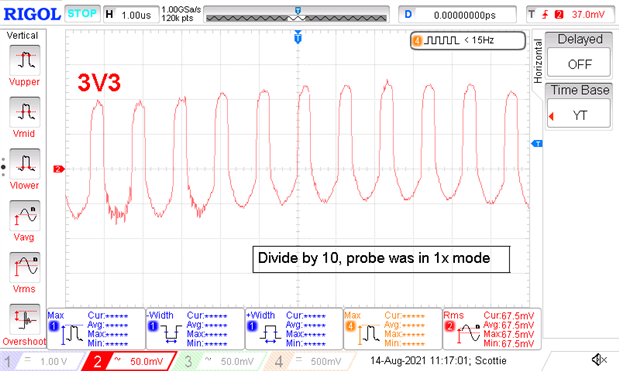Screen dimensions: 619x371
Task: Toggle channel 4 label at 500mV
Action: pyautogui.click(x=309, y=361)
